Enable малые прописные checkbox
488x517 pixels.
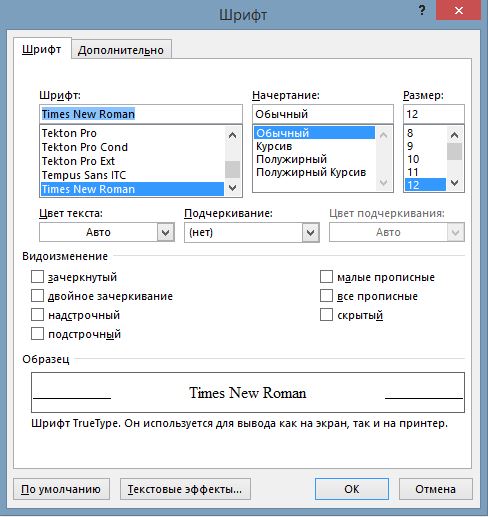point(326,277)
